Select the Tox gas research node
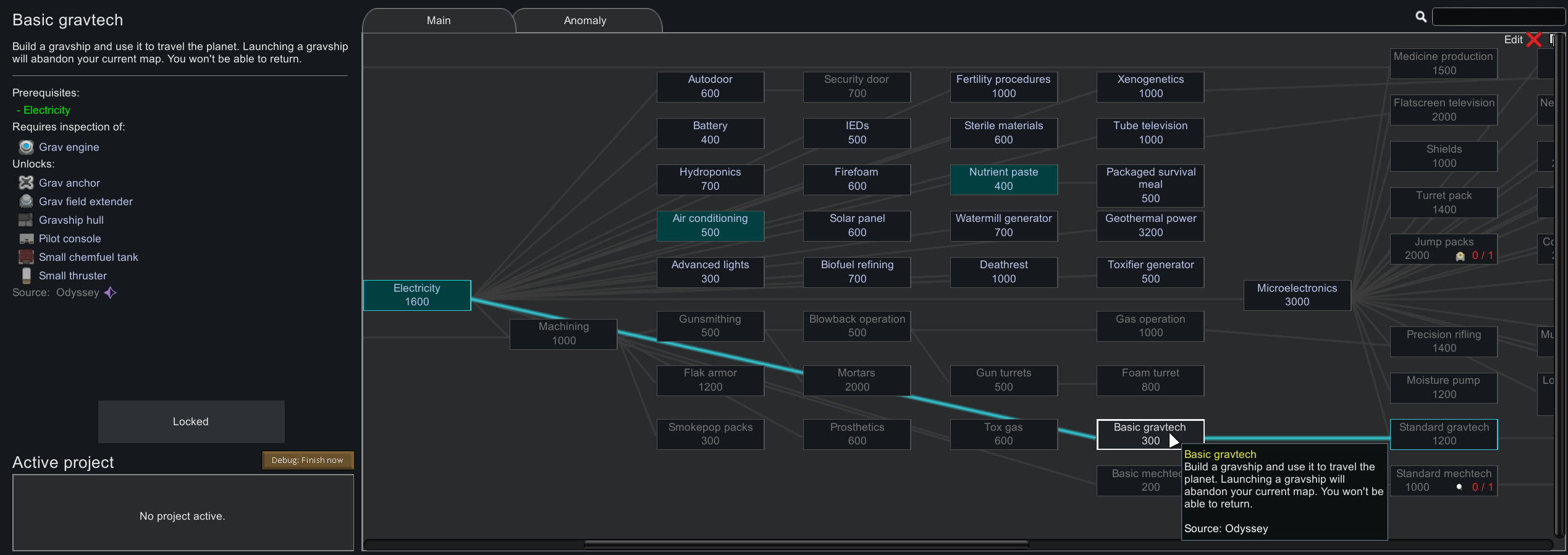1568x555 pixels. (x=1004, y=434)
